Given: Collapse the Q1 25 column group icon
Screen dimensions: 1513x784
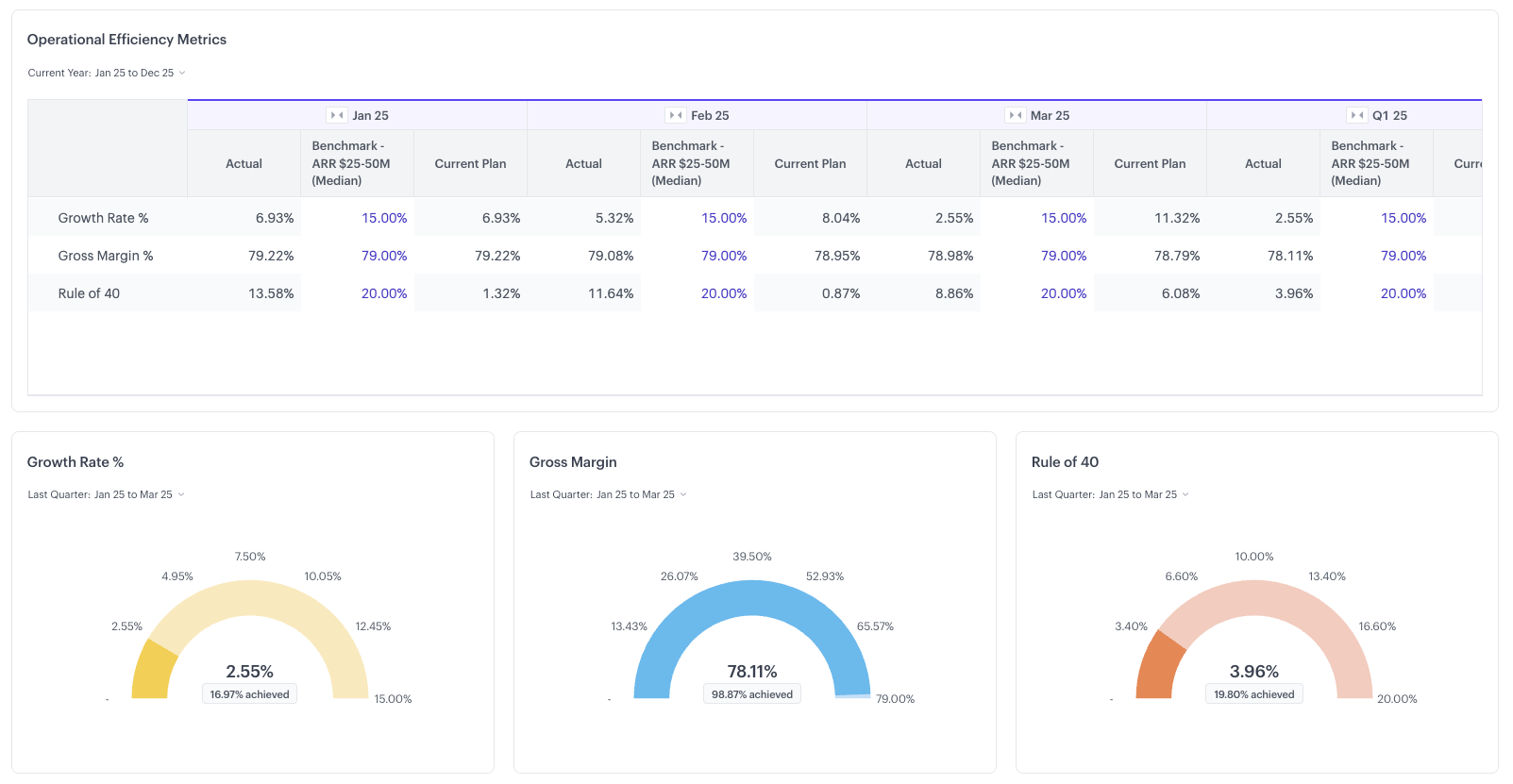Looking at the screenshot, I should click(1356, 115).
